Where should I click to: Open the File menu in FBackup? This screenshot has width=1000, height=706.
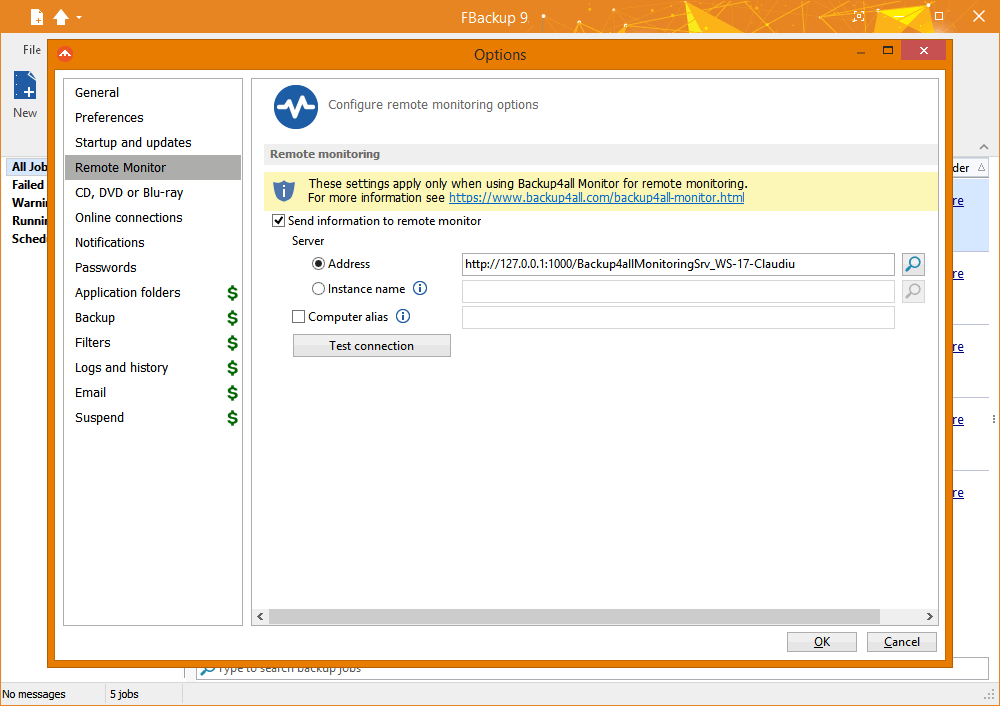click(x=32, y=50)
